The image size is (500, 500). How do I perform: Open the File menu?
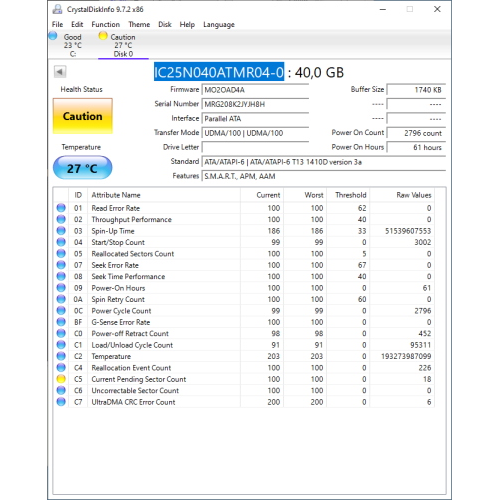pyautogui.click(x=57, y=24)
